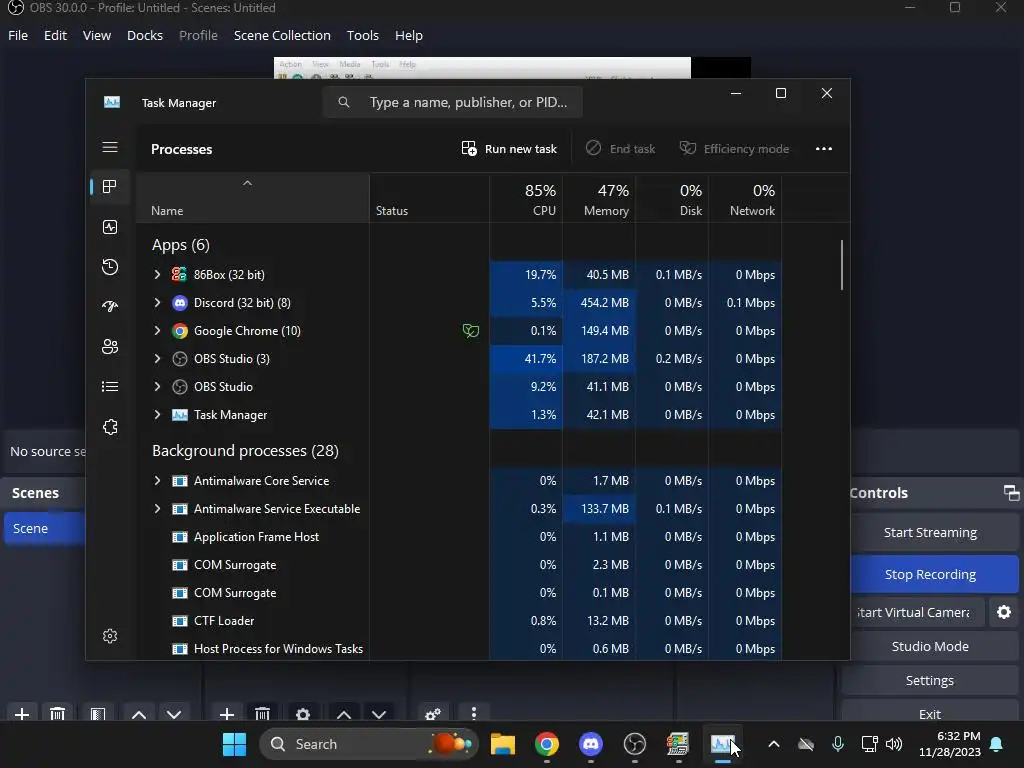Open OBS audio mixer advanced properties gears

click(x=432, y=714)
